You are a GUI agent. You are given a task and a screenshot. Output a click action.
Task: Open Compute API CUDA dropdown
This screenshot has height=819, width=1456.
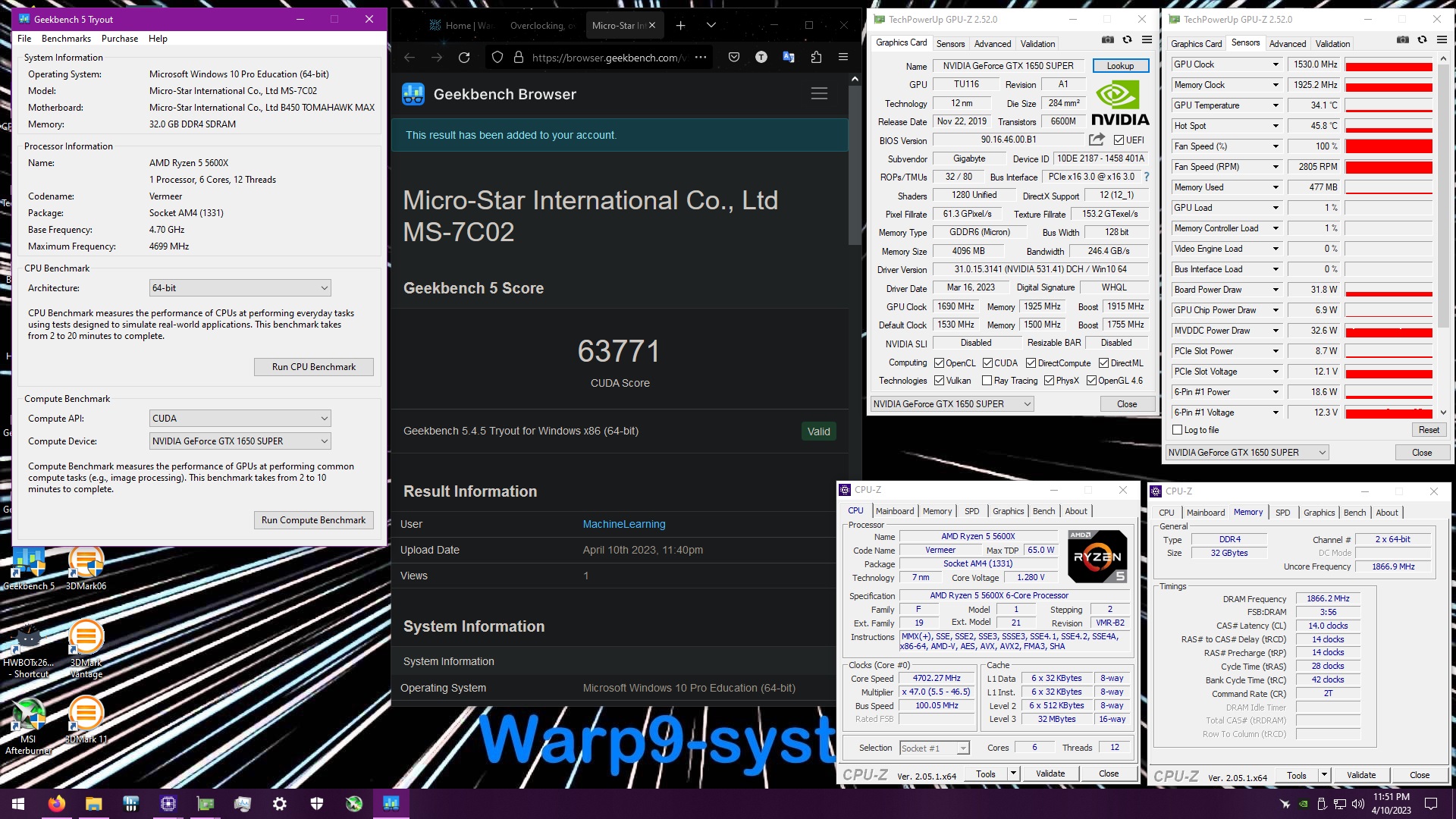240,419
